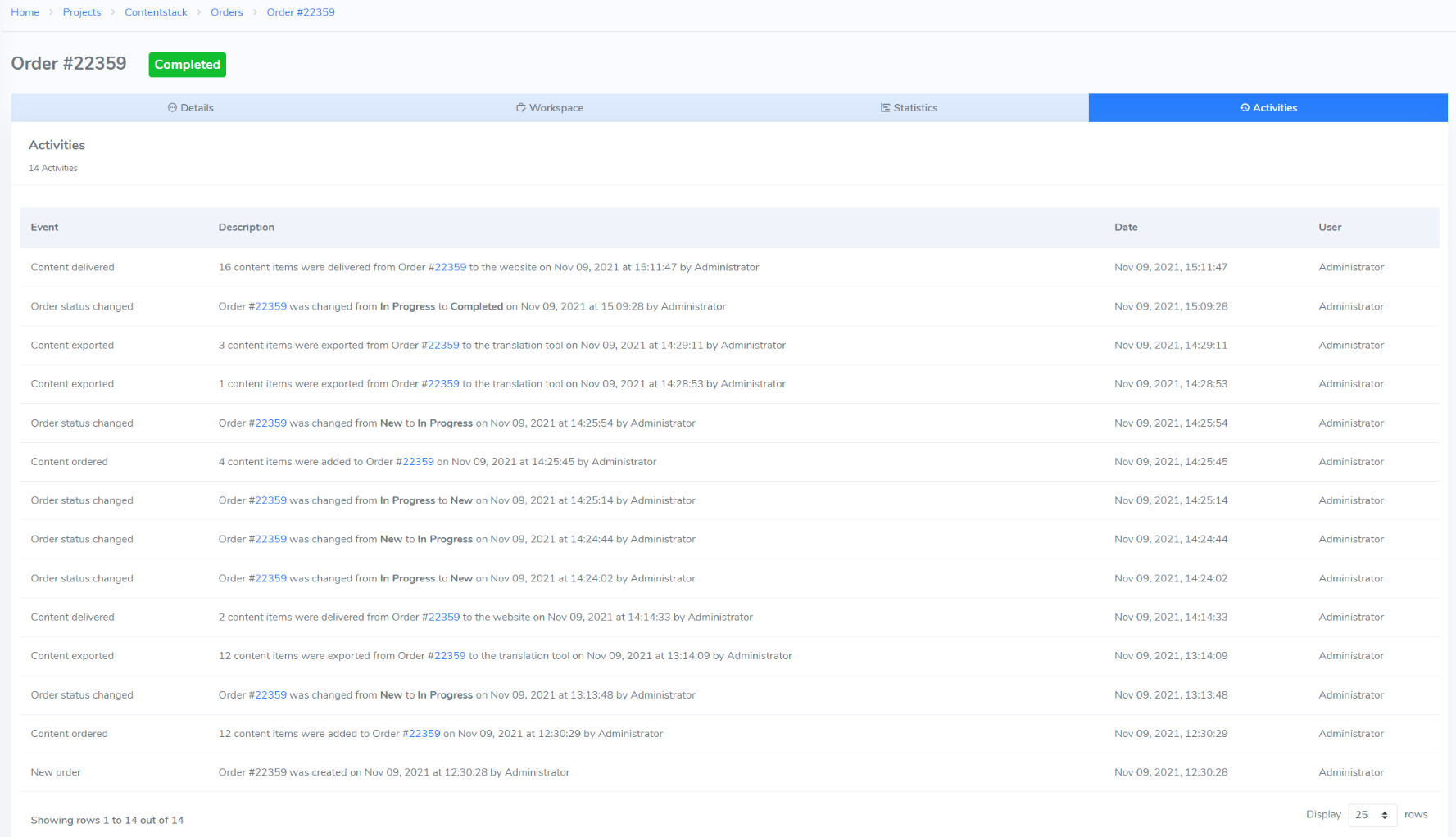Click the Date column header
The width and height of the screenshot is (1456, 837).
pos(1126,228)
